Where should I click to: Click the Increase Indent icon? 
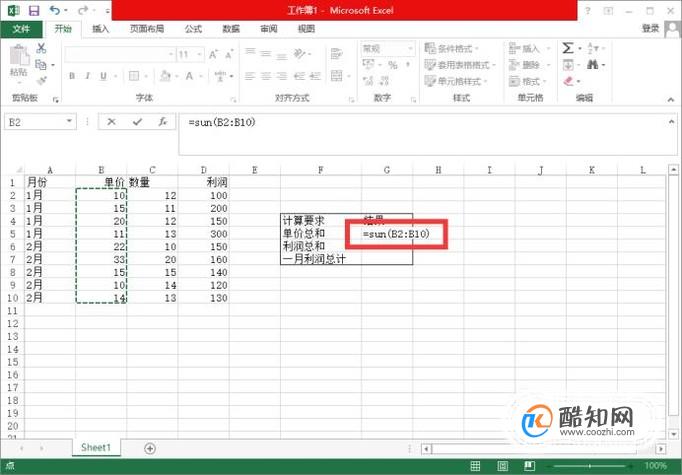click(x=315, y=76)
